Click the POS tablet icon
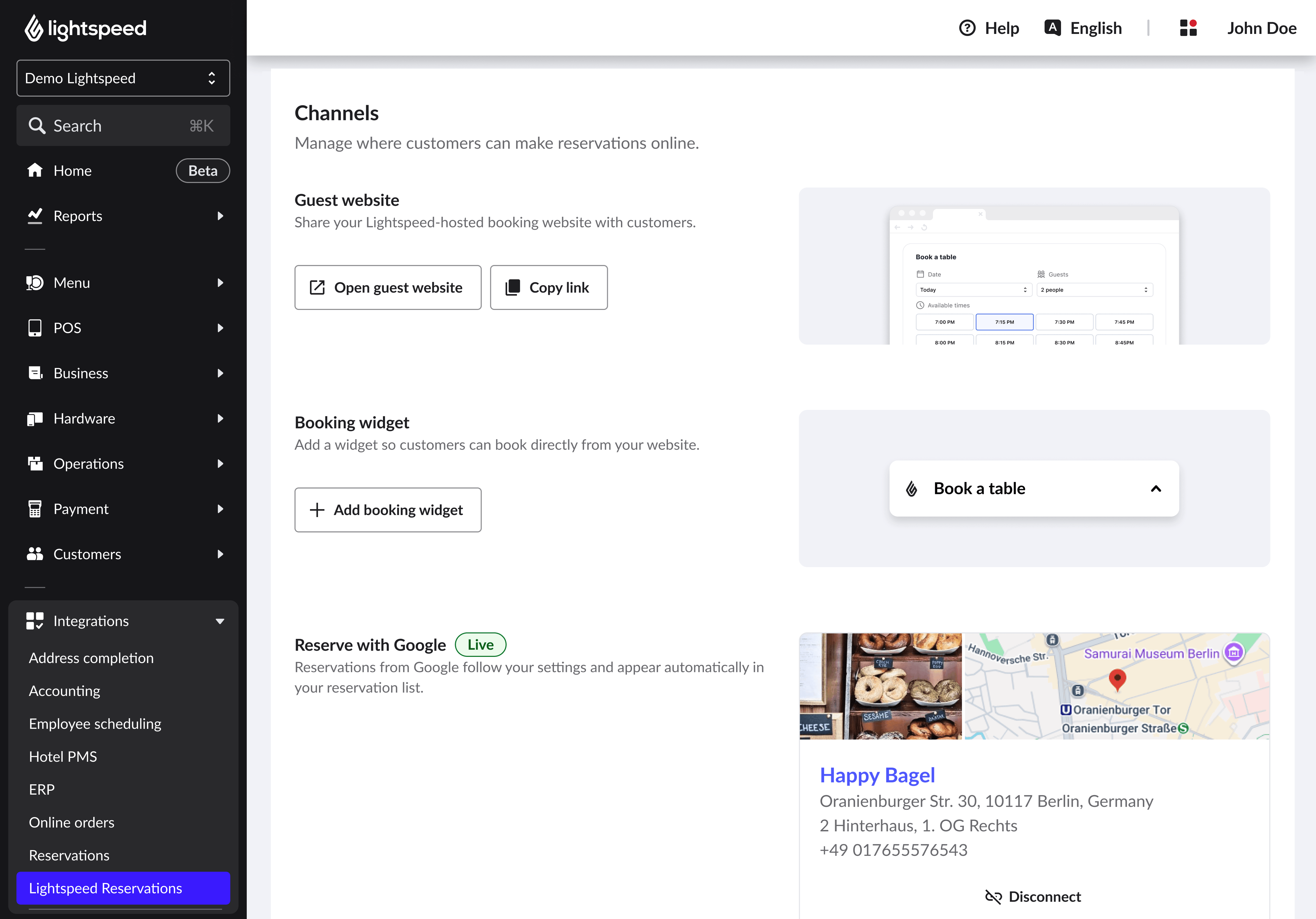The image size is (1316, 919). click(35, 328)
